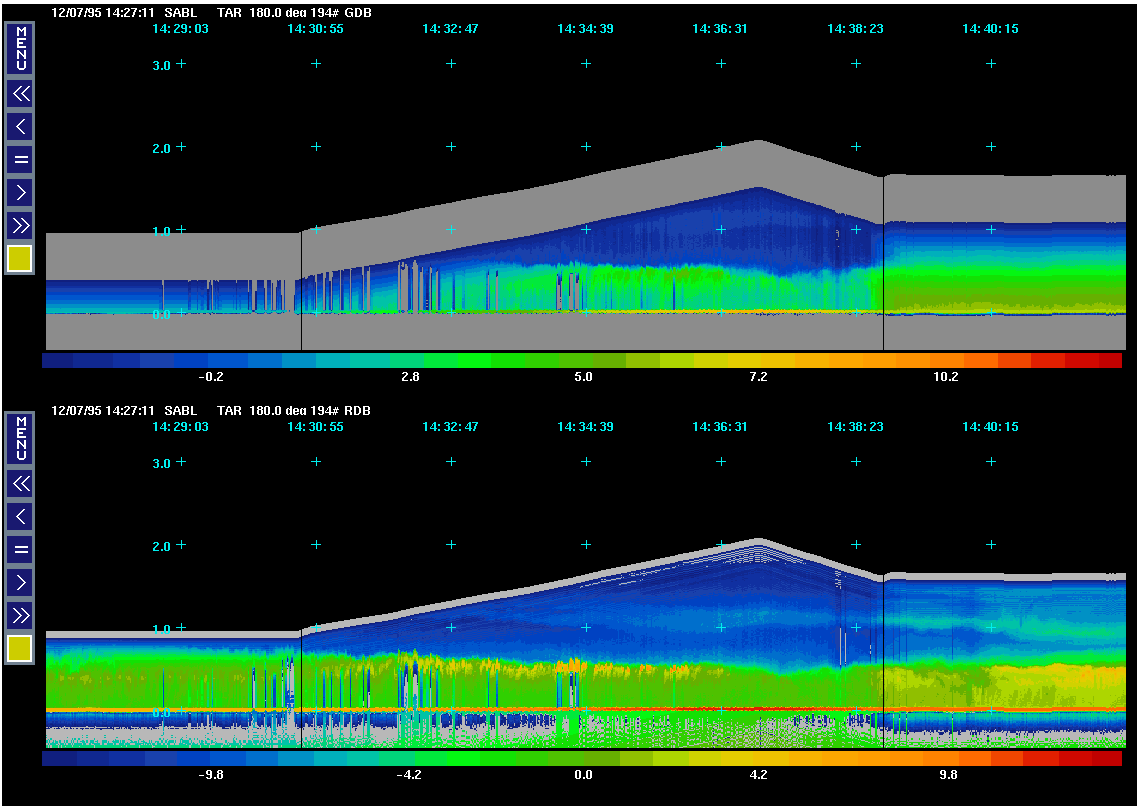Click the double-left rewind arrow in bottom panel
Image resolution: width=1141 pixels, height=810 pixels.
(x=20, y=484)
